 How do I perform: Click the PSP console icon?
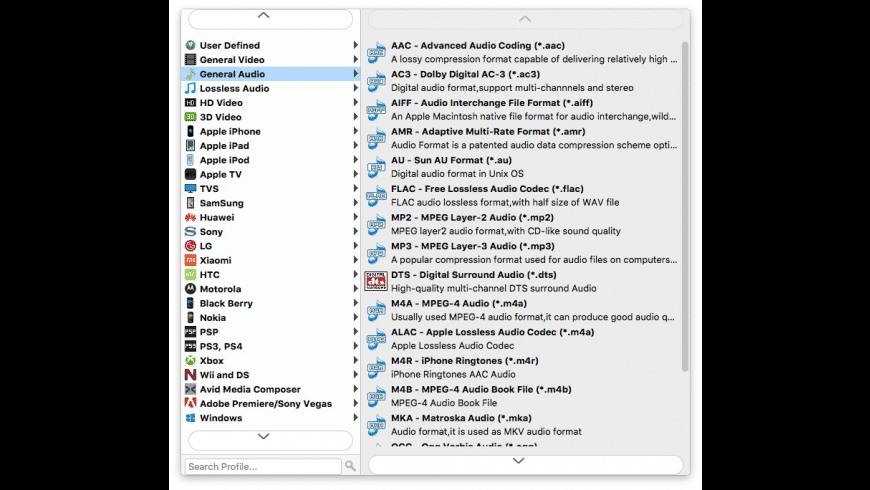(x=190, y=332)
